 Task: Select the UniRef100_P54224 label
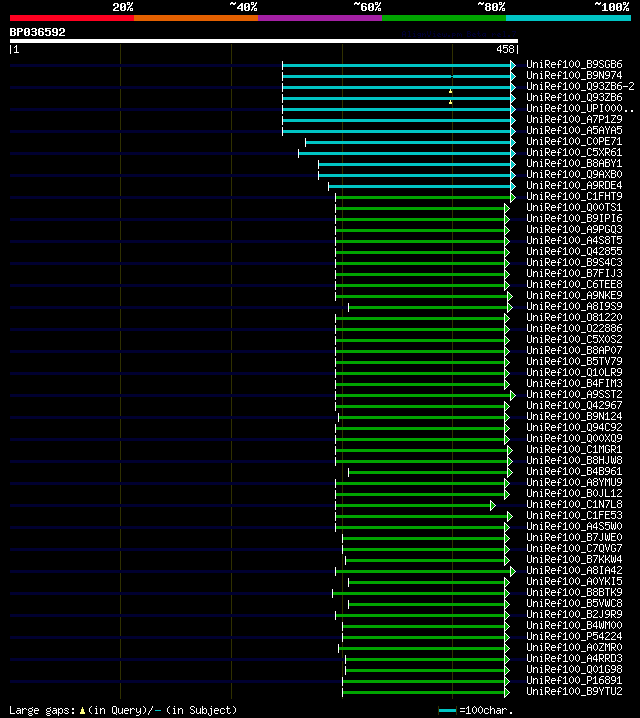[x=574, y=636]
